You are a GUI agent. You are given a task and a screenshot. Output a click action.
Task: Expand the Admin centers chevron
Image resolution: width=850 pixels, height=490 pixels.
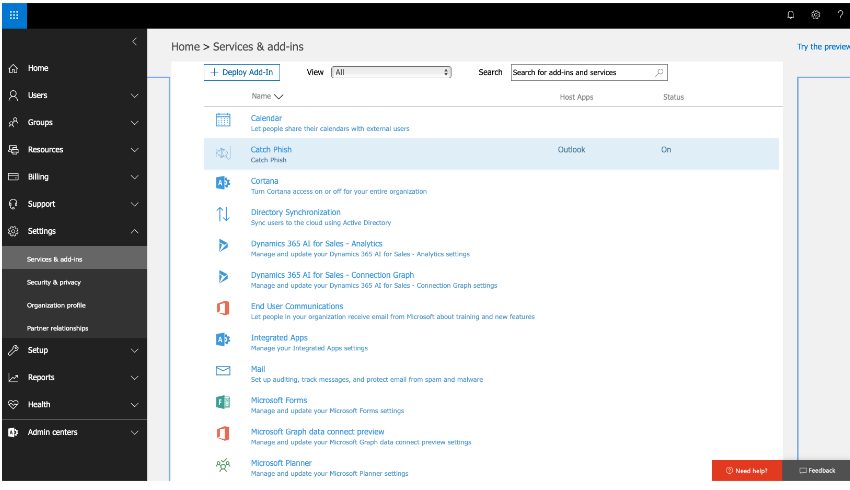134,433
